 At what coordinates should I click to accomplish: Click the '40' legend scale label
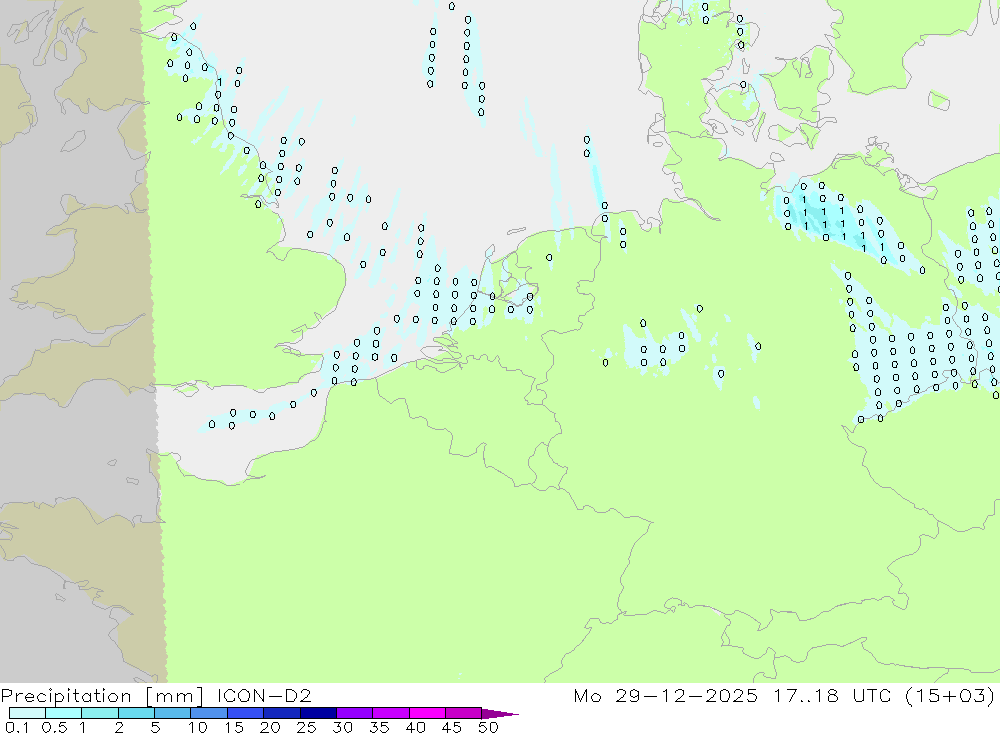click(x=416, y=727)
